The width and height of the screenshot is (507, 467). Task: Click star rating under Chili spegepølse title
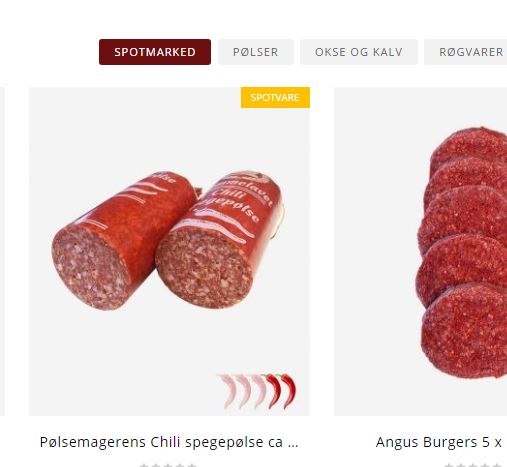168,465
